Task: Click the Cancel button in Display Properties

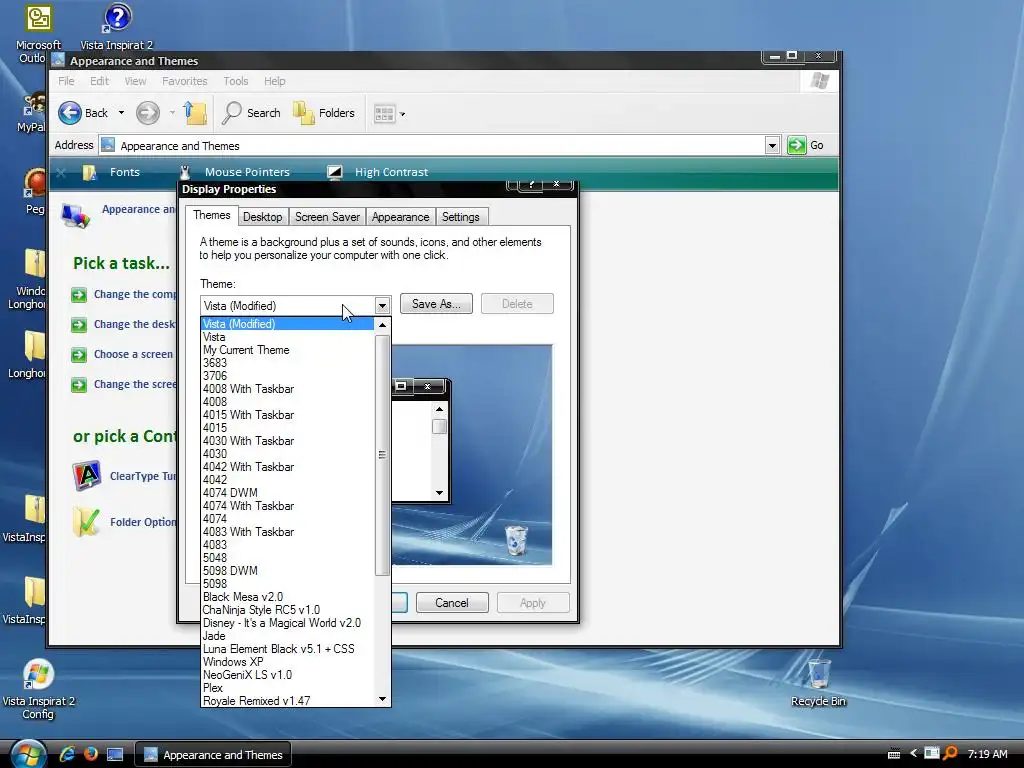Action: [x=452, y=603]
